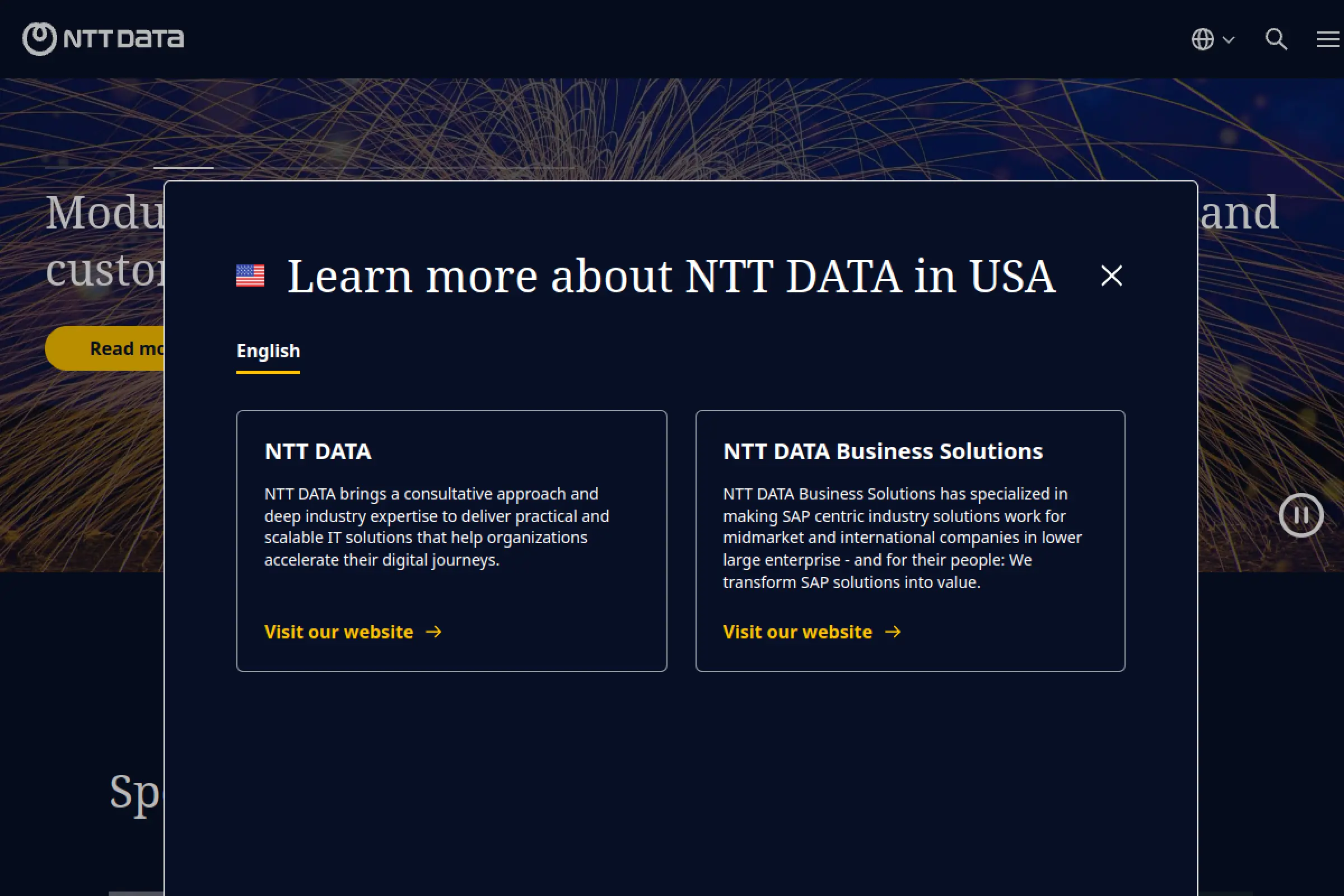Viewport: 1344px width, 896px height.
Task: Click the US flag icon in the dialog
Action: 250,276
